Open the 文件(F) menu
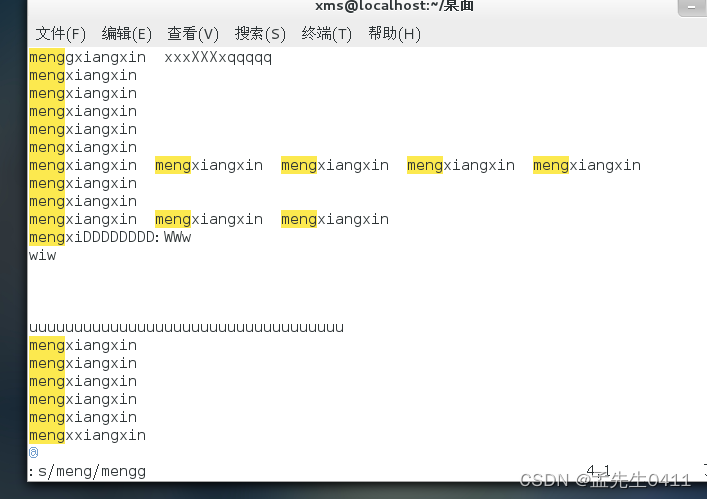 60,34
